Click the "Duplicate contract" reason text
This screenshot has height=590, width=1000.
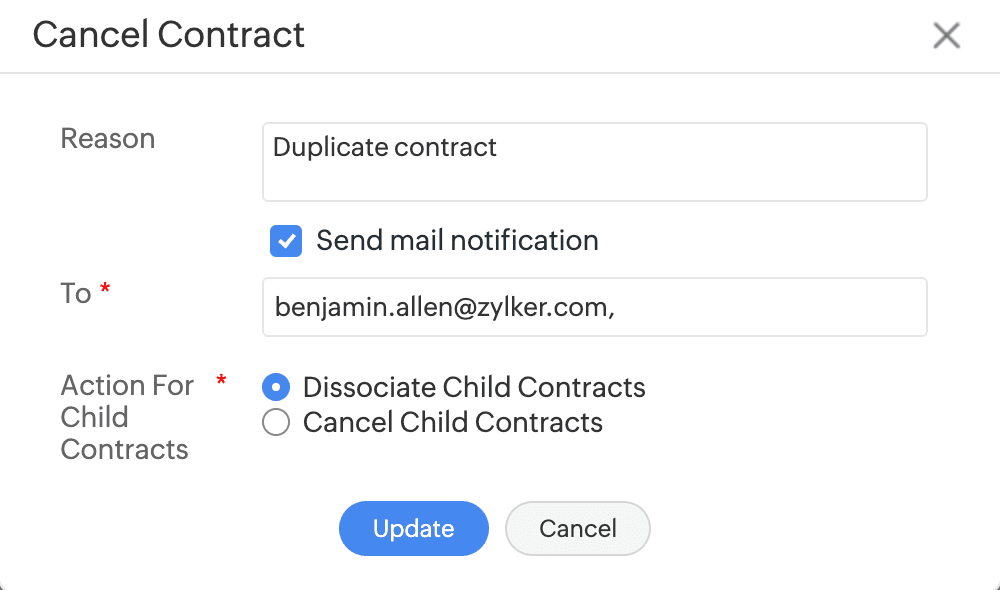(385, 148)
